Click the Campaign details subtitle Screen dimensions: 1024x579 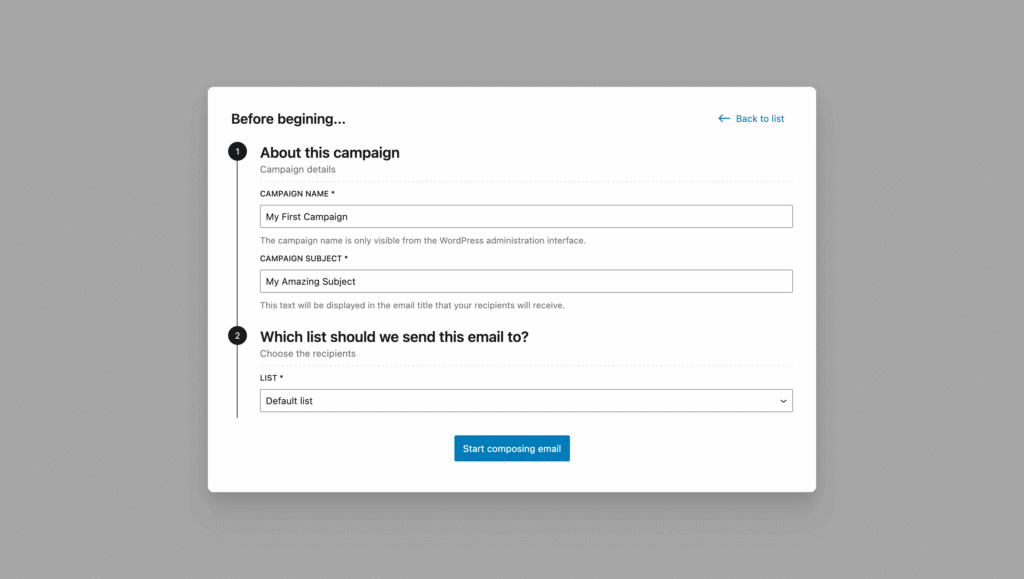pos(298,170)
